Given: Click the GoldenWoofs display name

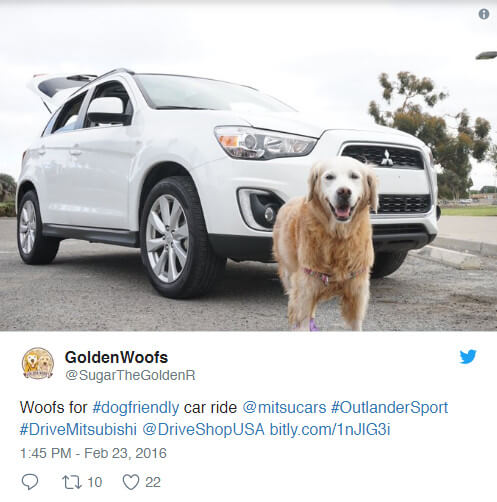Looking at the screenshot, I should point(116,357).
